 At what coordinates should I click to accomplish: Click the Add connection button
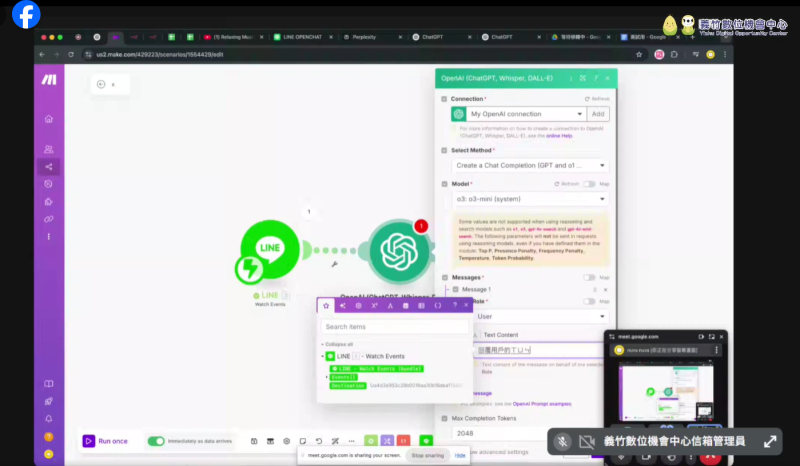click(598, 114)
